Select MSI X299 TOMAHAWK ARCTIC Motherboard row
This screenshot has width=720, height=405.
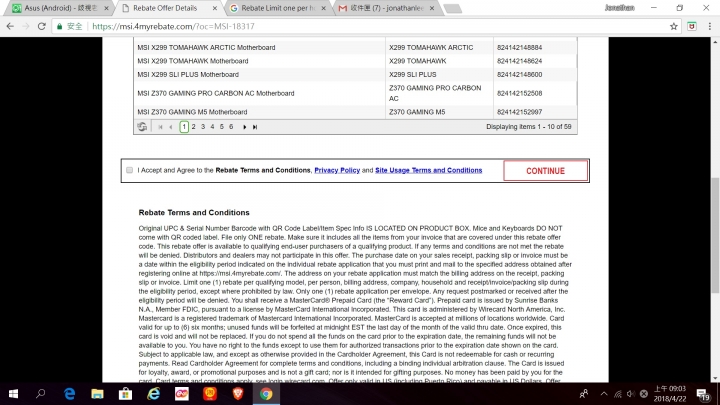coord(355,47)
